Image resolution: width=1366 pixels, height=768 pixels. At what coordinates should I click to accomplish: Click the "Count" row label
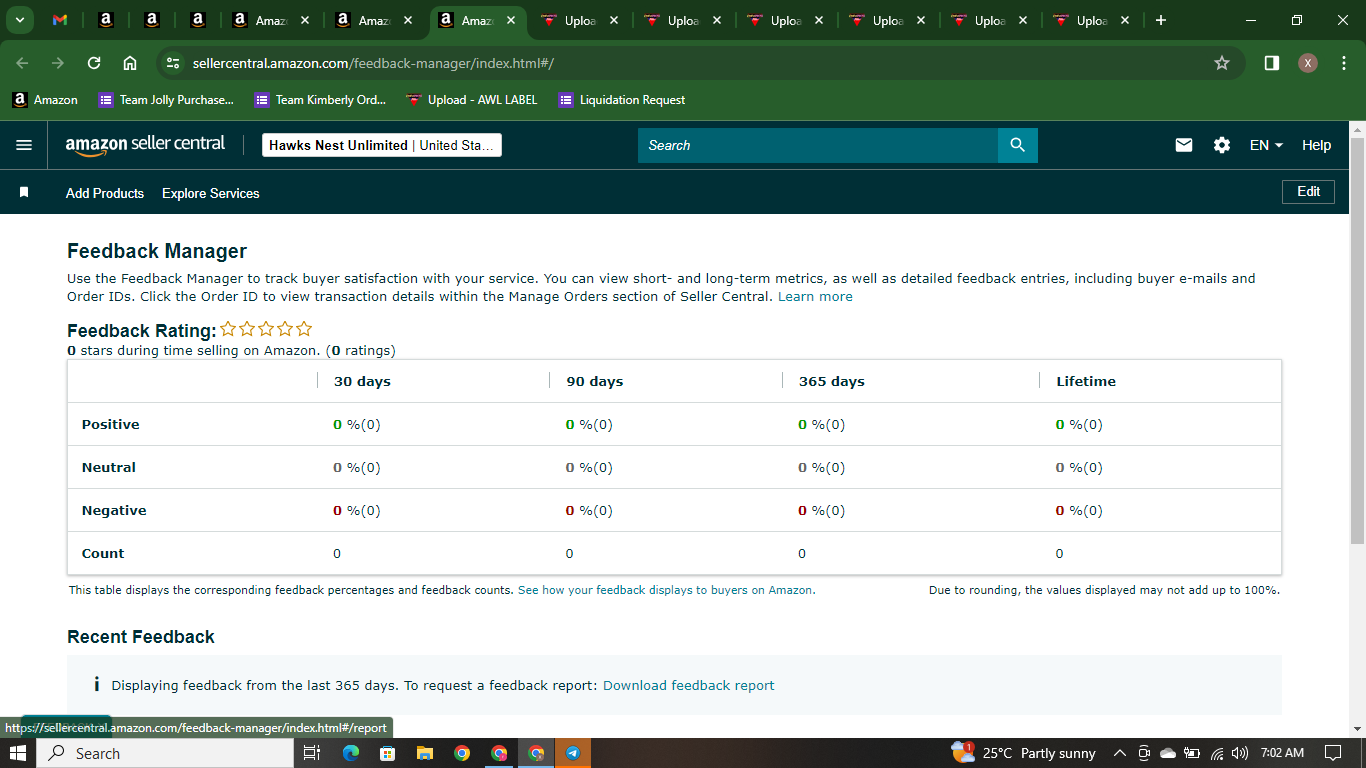point(103,553)
